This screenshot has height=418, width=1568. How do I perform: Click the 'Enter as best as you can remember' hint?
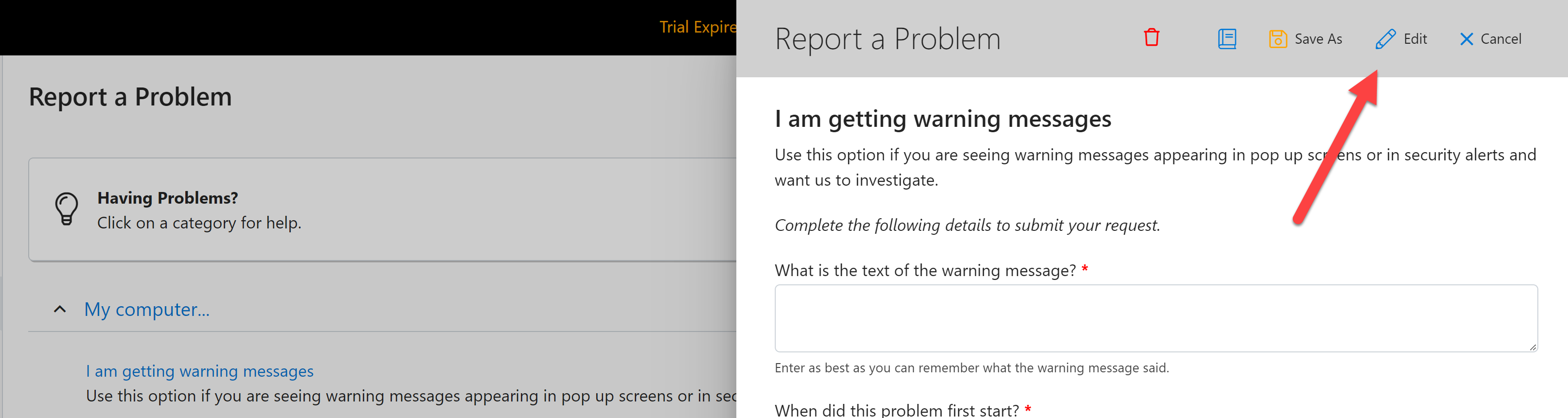click(x=971, y=367)
